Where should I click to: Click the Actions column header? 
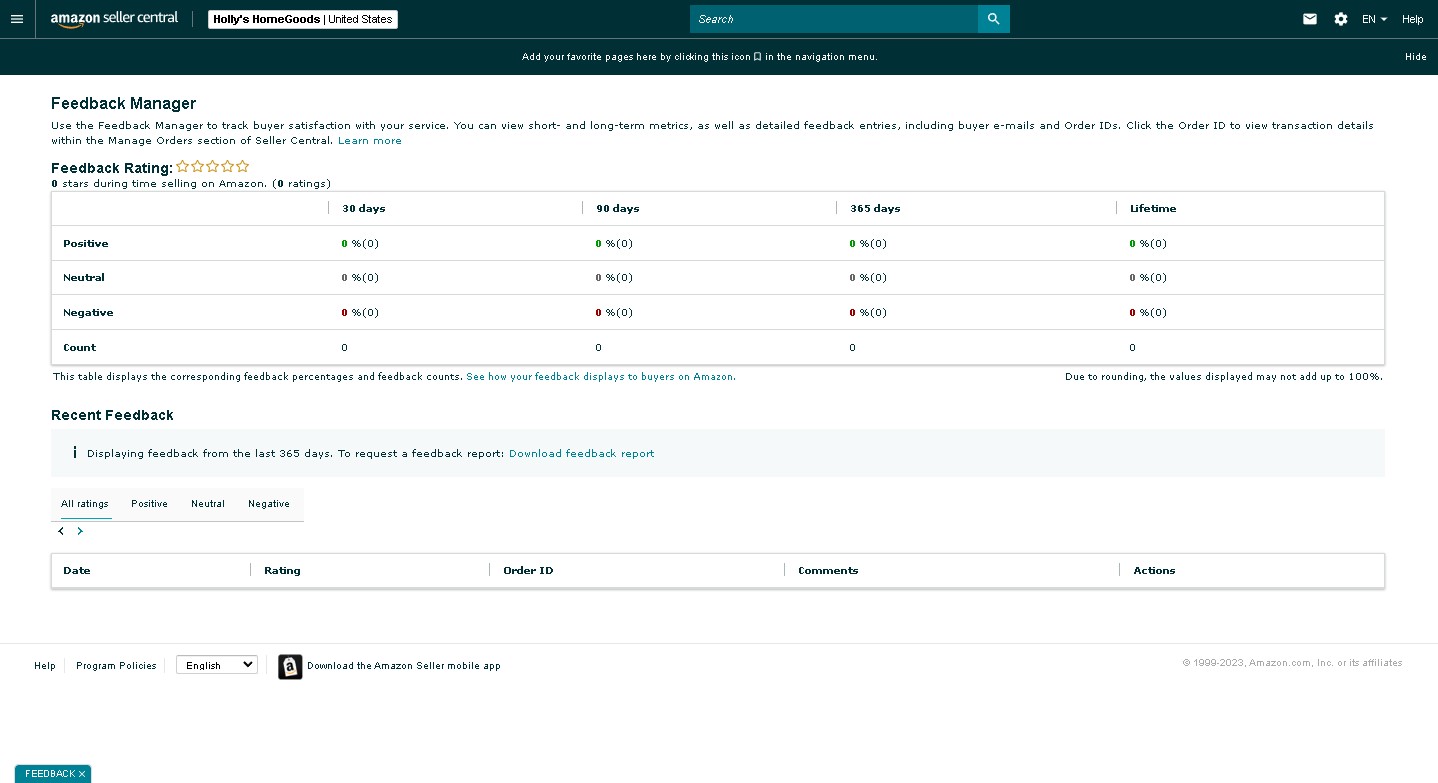(x=1154, y=571)
